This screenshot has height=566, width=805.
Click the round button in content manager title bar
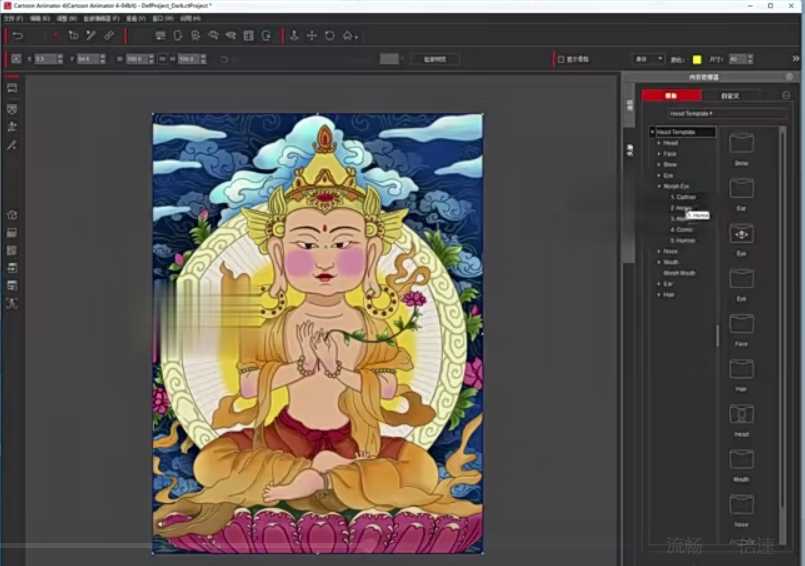(789, 77)
